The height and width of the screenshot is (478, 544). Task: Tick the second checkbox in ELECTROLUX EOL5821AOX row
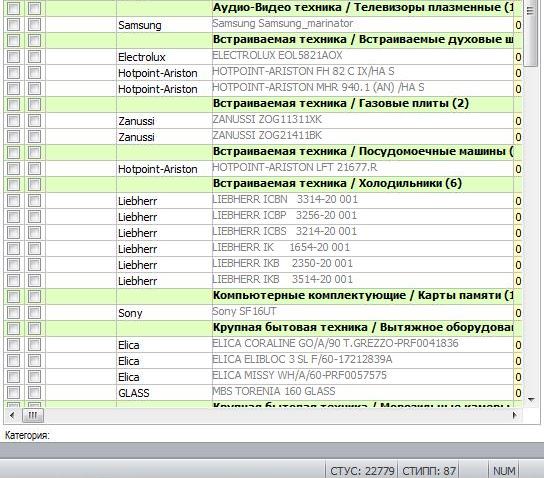click(34, 57)
